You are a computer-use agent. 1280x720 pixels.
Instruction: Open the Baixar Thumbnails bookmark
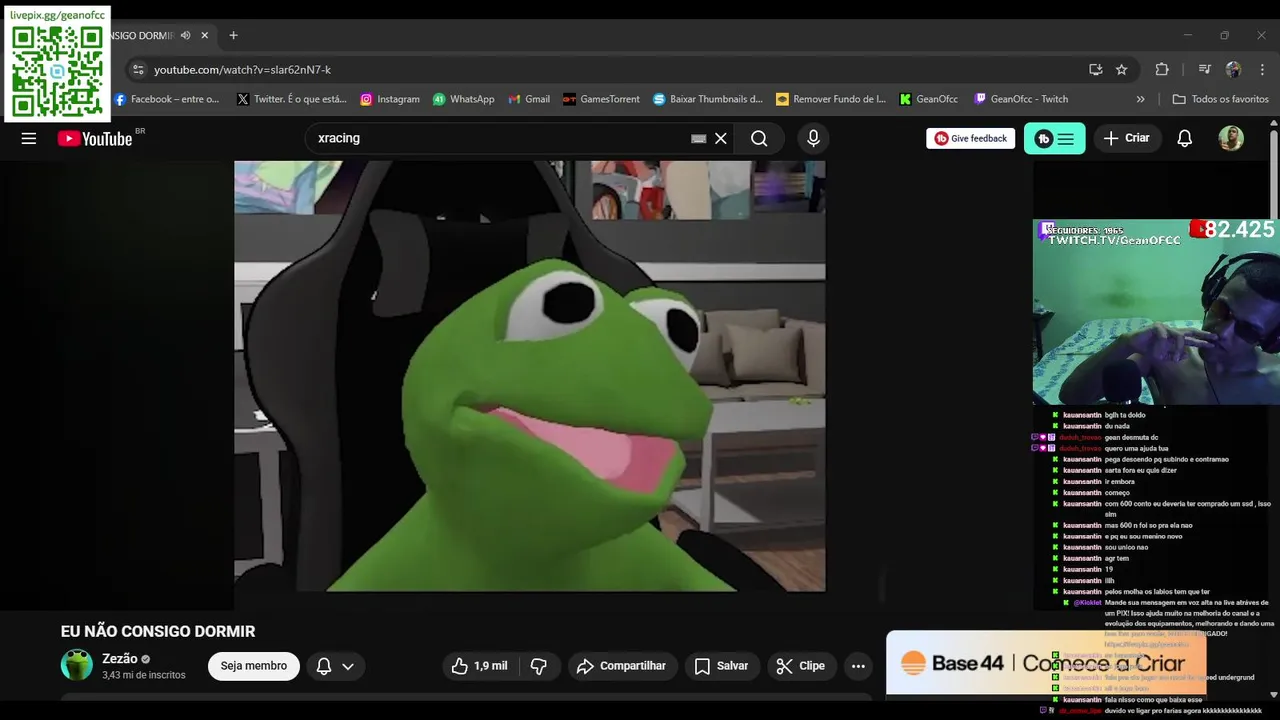click(x=708, y=99)
